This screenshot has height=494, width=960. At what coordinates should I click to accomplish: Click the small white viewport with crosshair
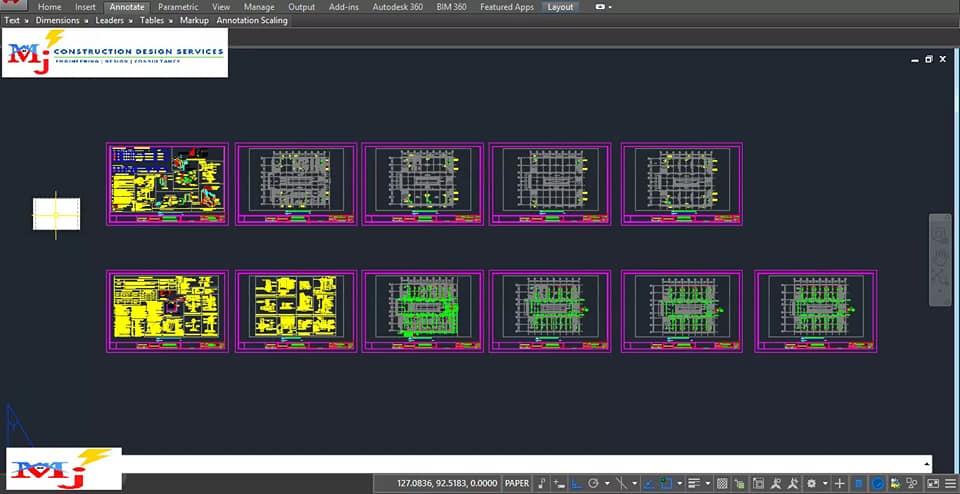56,214
